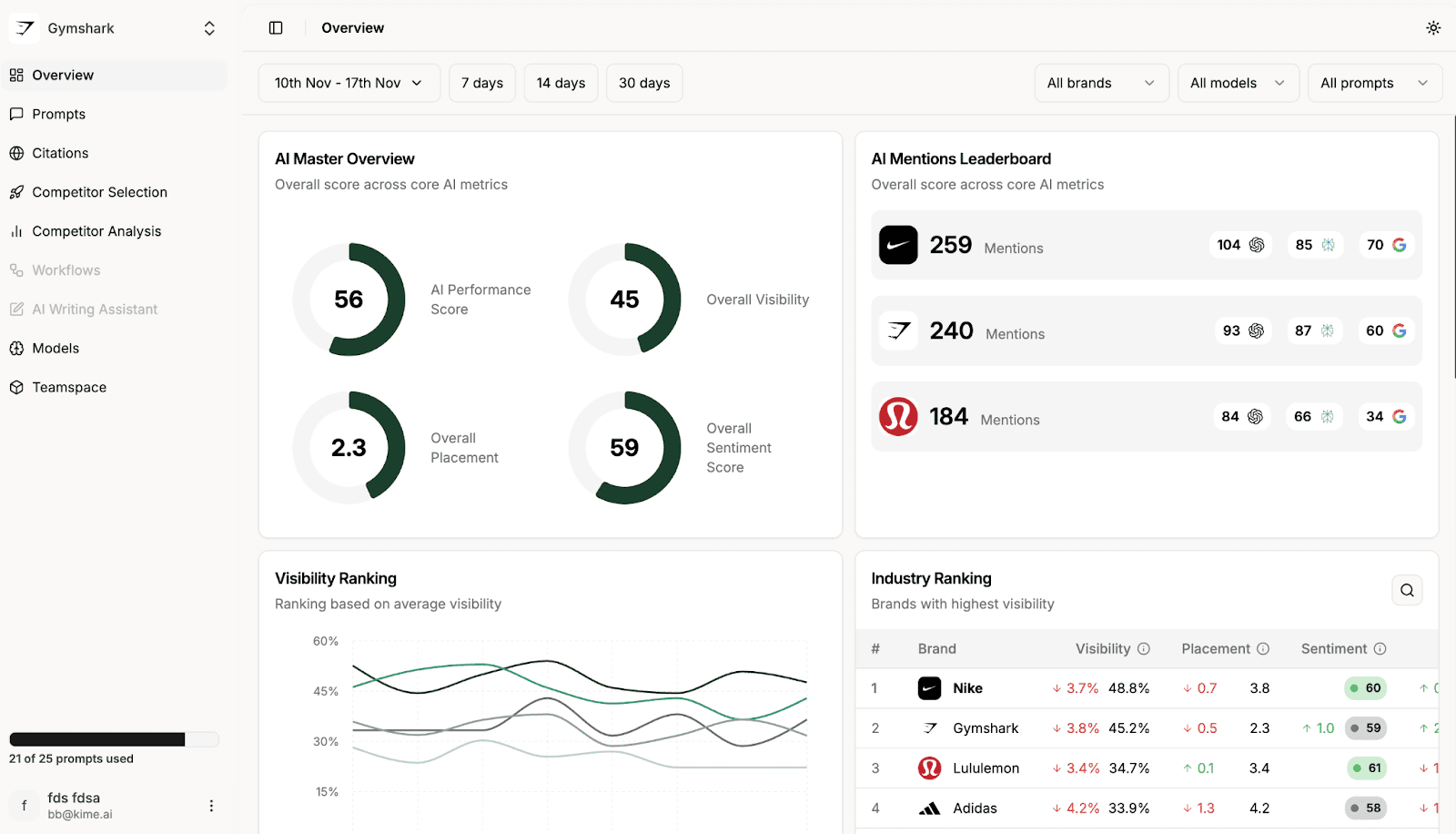This screenshot has width=1456, height=834.
Task: Click the AI Performance Score 56 gauge
Action: point(349,300)
